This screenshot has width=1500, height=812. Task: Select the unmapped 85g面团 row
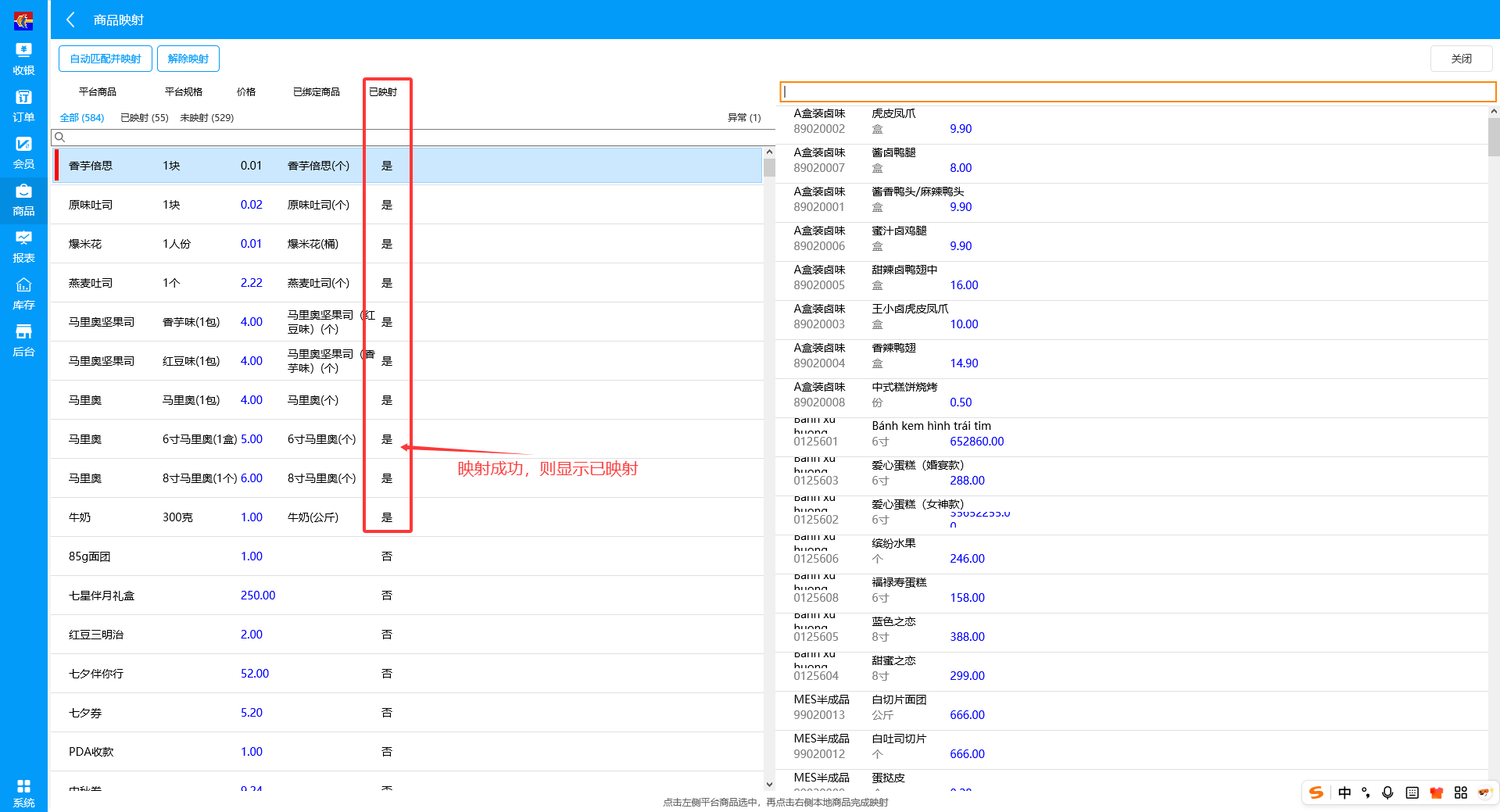click(406, 556)
